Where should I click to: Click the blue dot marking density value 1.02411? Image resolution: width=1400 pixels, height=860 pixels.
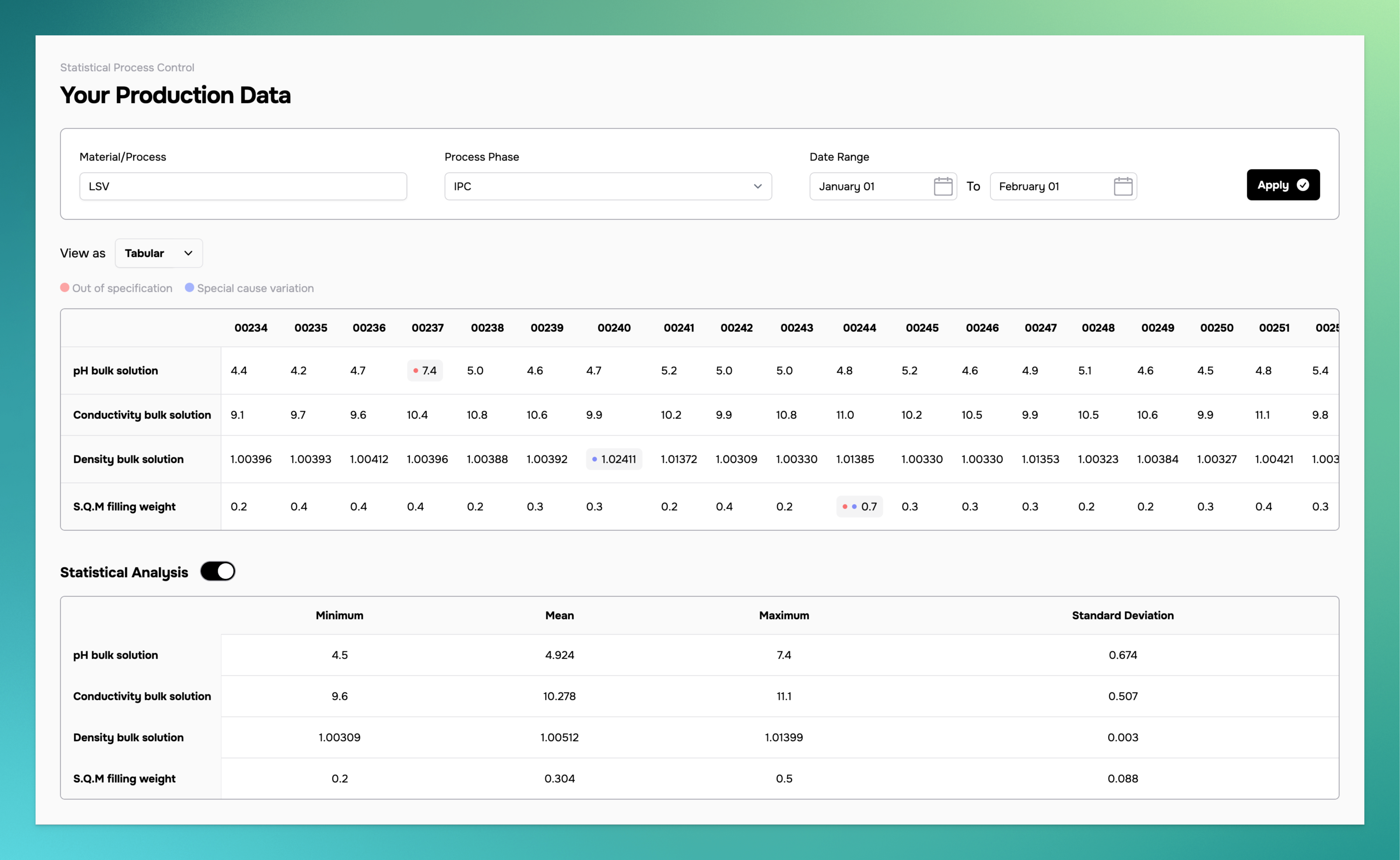coord(595,459)
